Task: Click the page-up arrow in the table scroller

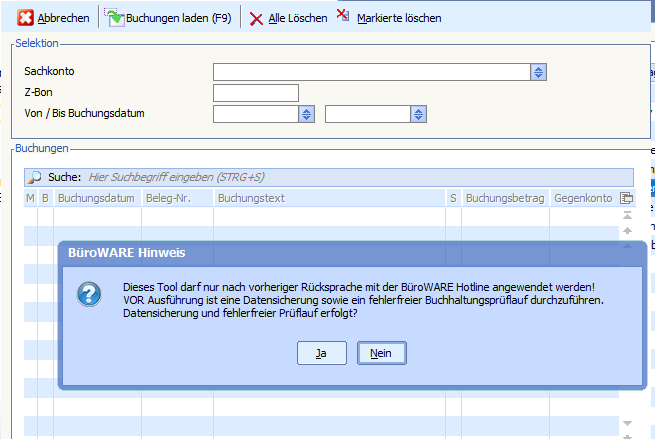Action: point(627,231)
